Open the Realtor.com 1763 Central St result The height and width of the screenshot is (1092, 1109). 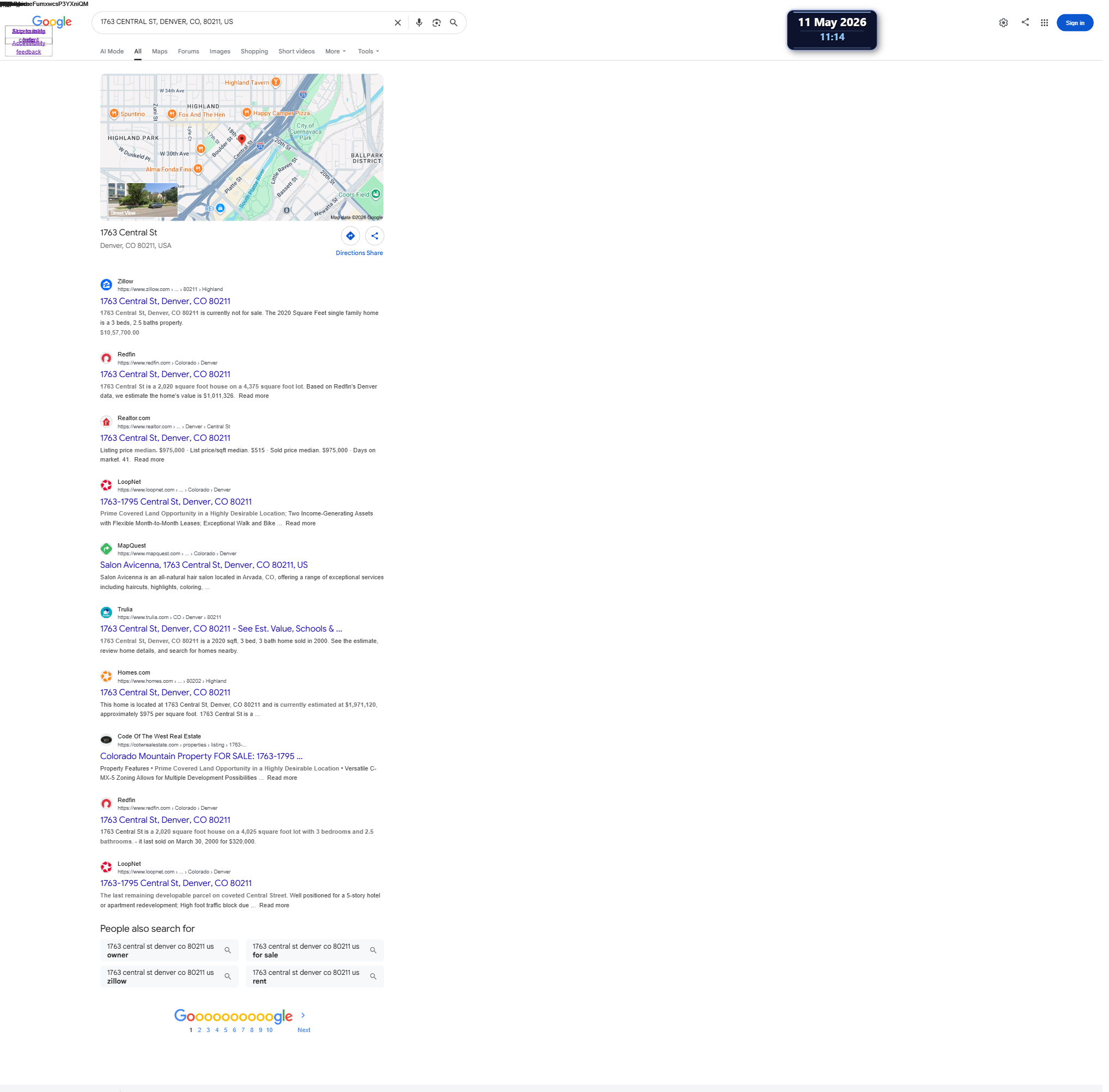tap(165, 438)
